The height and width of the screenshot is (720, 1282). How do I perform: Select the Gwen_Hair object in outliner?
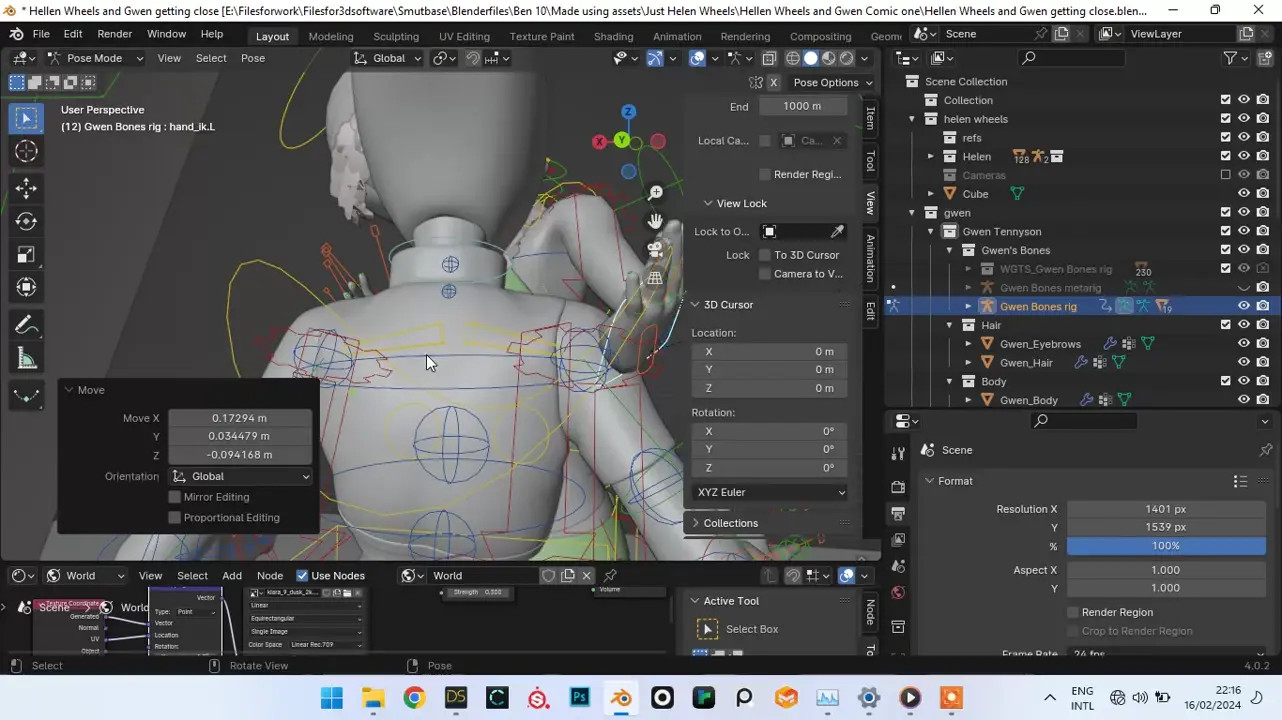pyautogui.click(x=1026, y=362)
